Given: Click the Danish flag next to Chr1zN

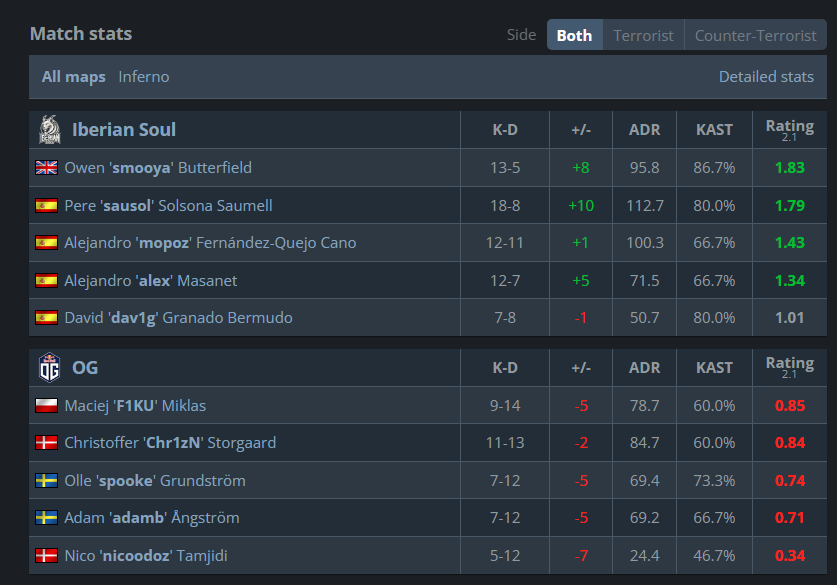Looking at the screenshot, I should tap(46, 442).
